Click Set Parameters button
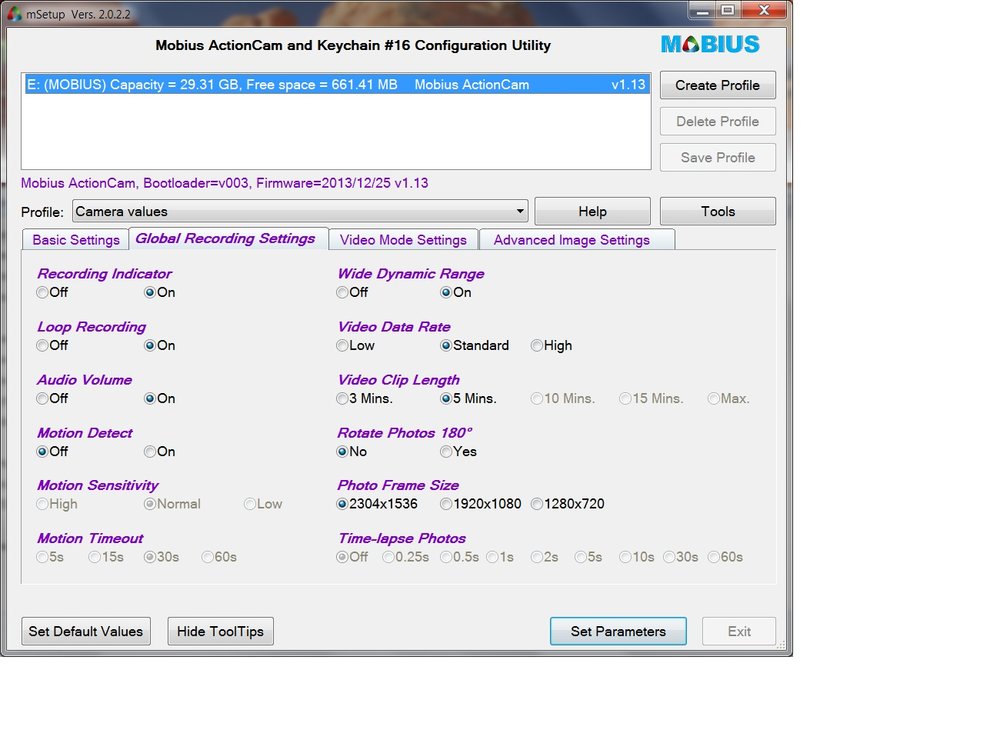Screen dimensions: 1000x740 [x=618, y=631]
